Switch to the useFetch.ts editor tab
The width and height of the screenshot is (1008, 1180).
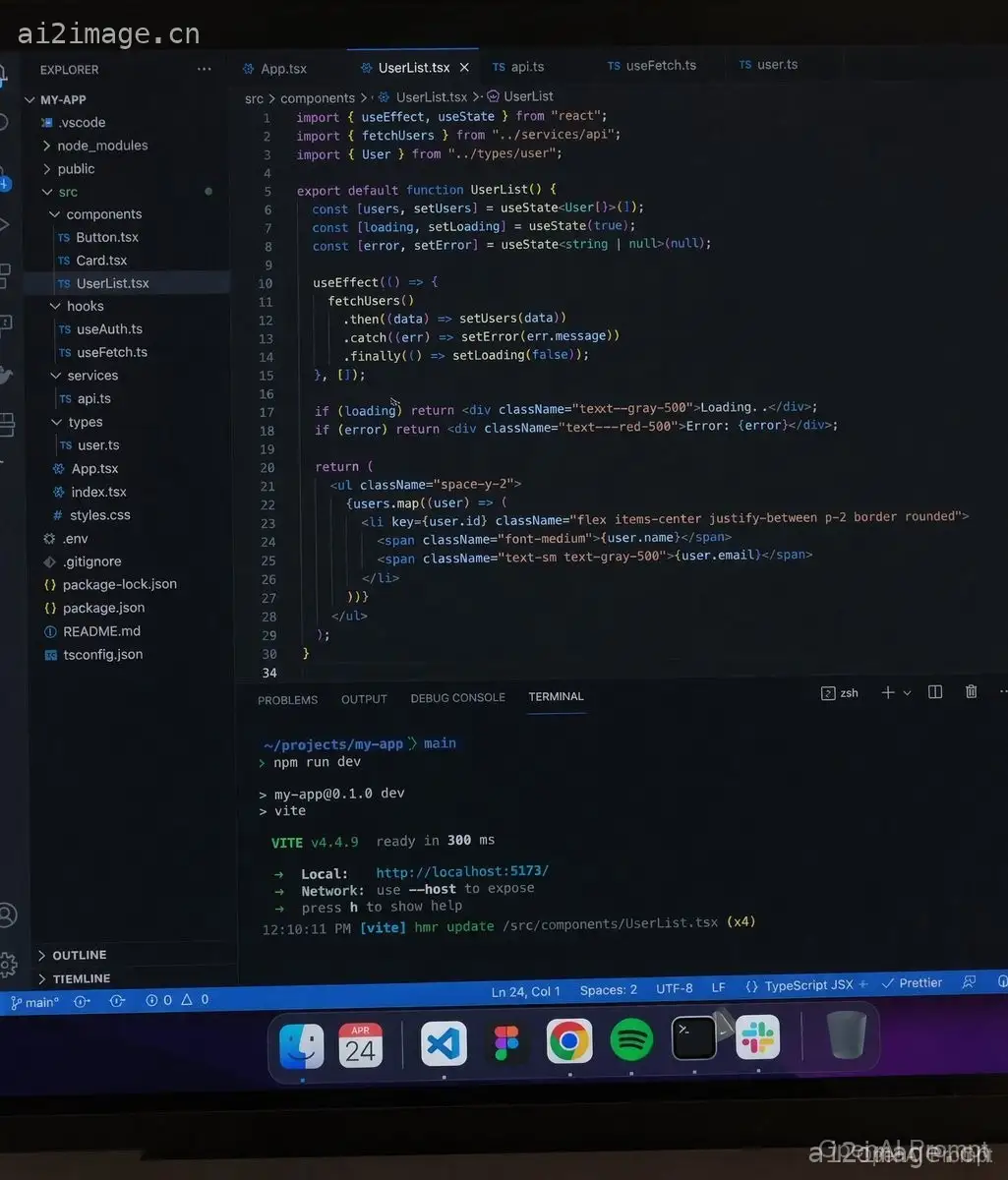652,66
